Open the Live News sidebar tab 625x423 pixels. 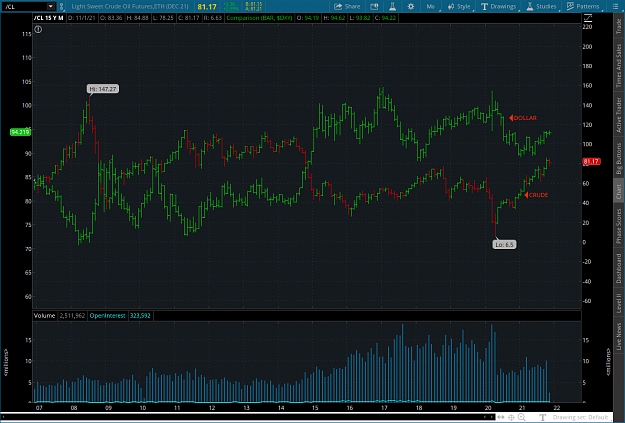(619, 336)
